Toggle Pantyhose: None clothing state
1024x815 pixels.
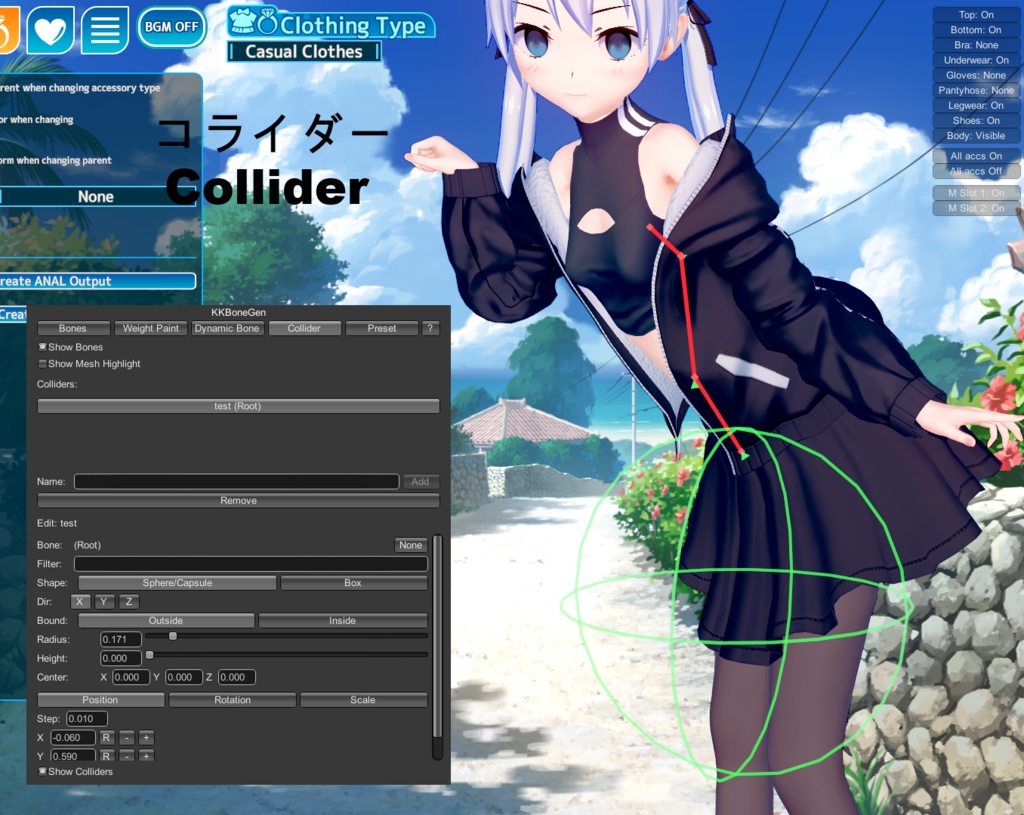tap(976, 90)
